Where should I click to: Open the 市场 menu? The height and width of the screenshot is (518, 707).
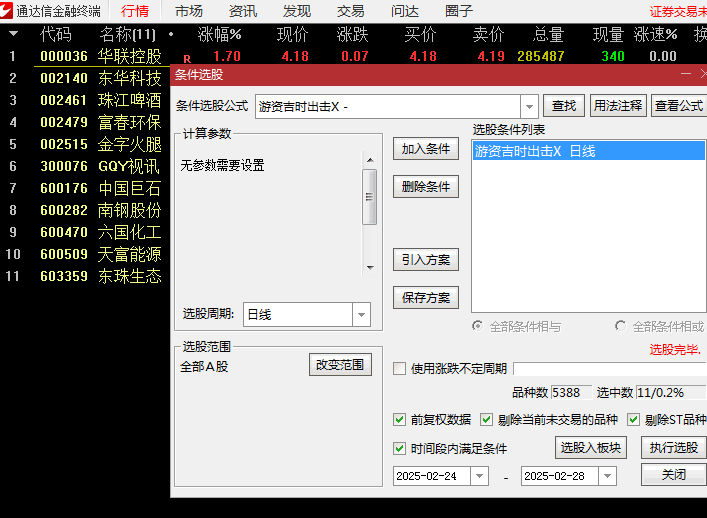coord(188,11)
